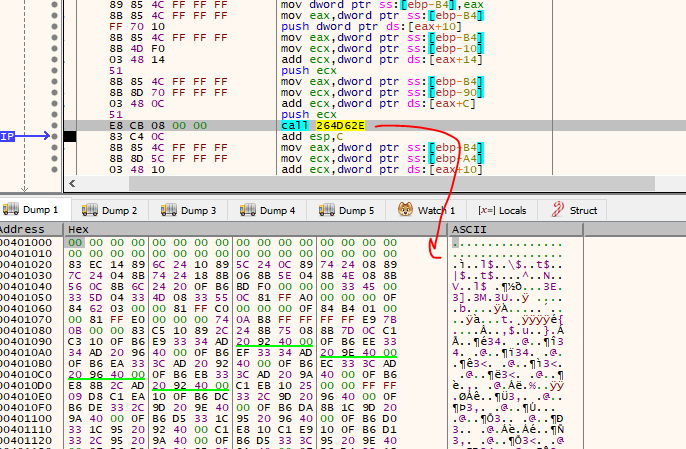Image resolution: width=686 pixels, height=449 pixels.
Task: Click the Hex column header
Action: (256, 229)
